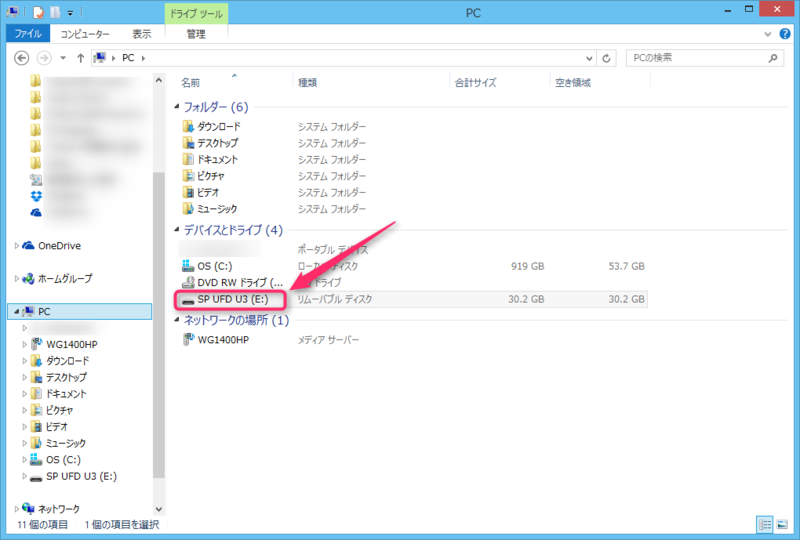Click the Dropbox icon in favorites

36,196
